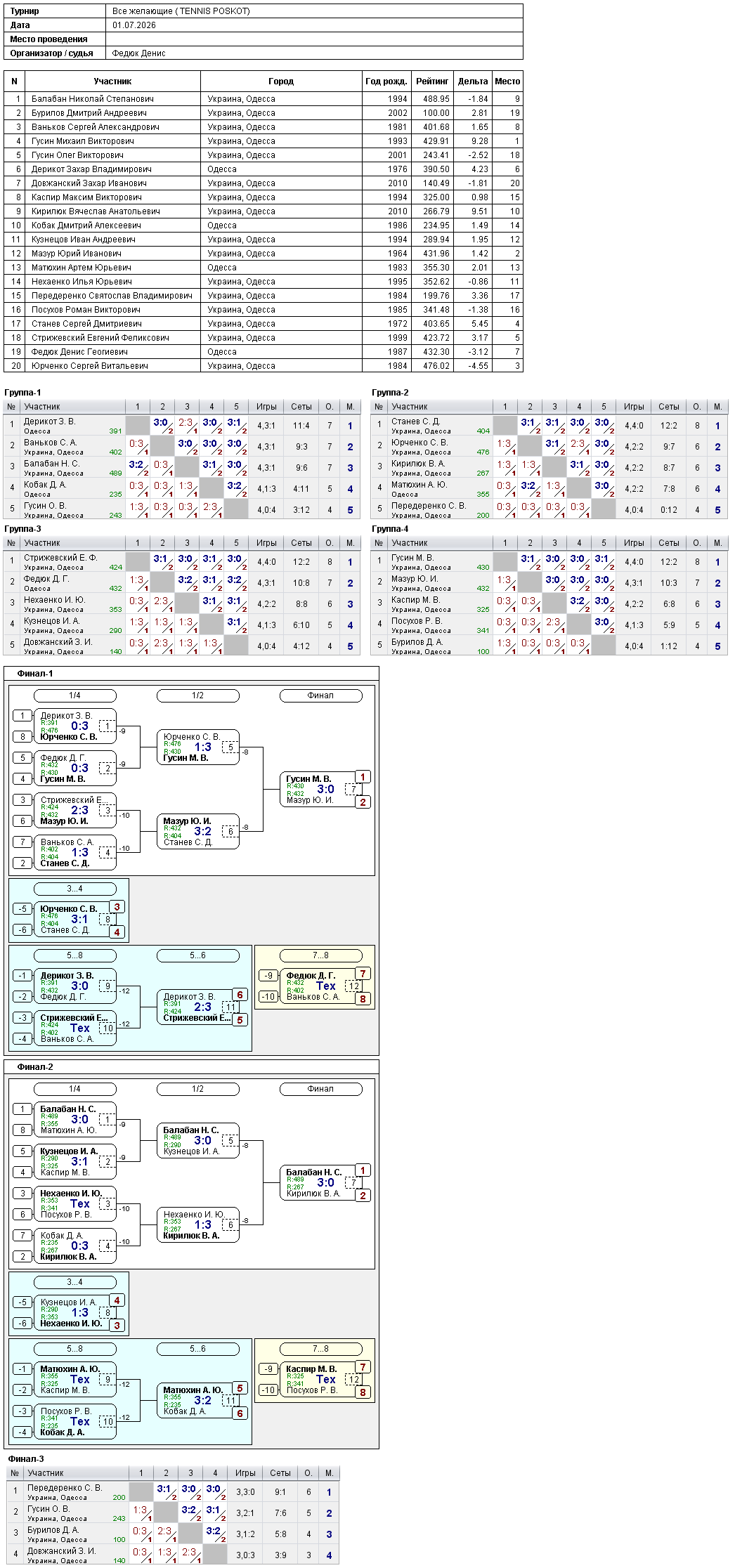Open the Группа-4 heading
Screen dimensions: 735x1568
(x=390, y=529)
